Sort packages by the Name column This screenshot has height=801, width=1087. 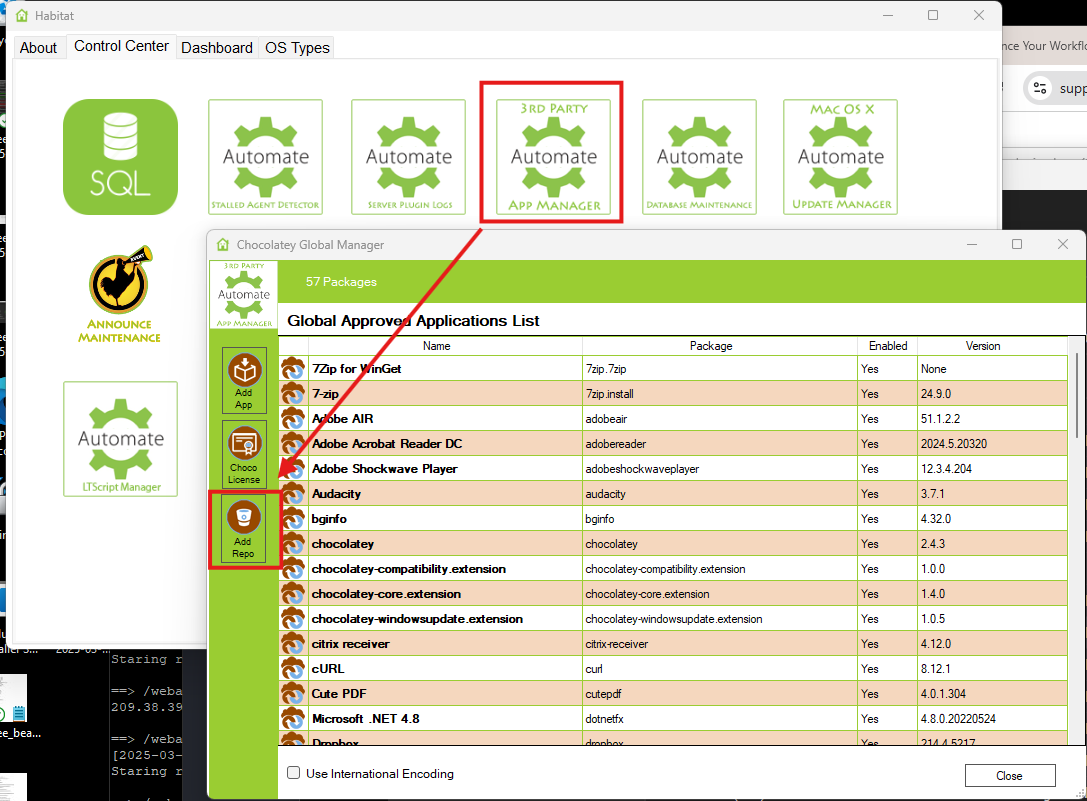tap(436, 345)
